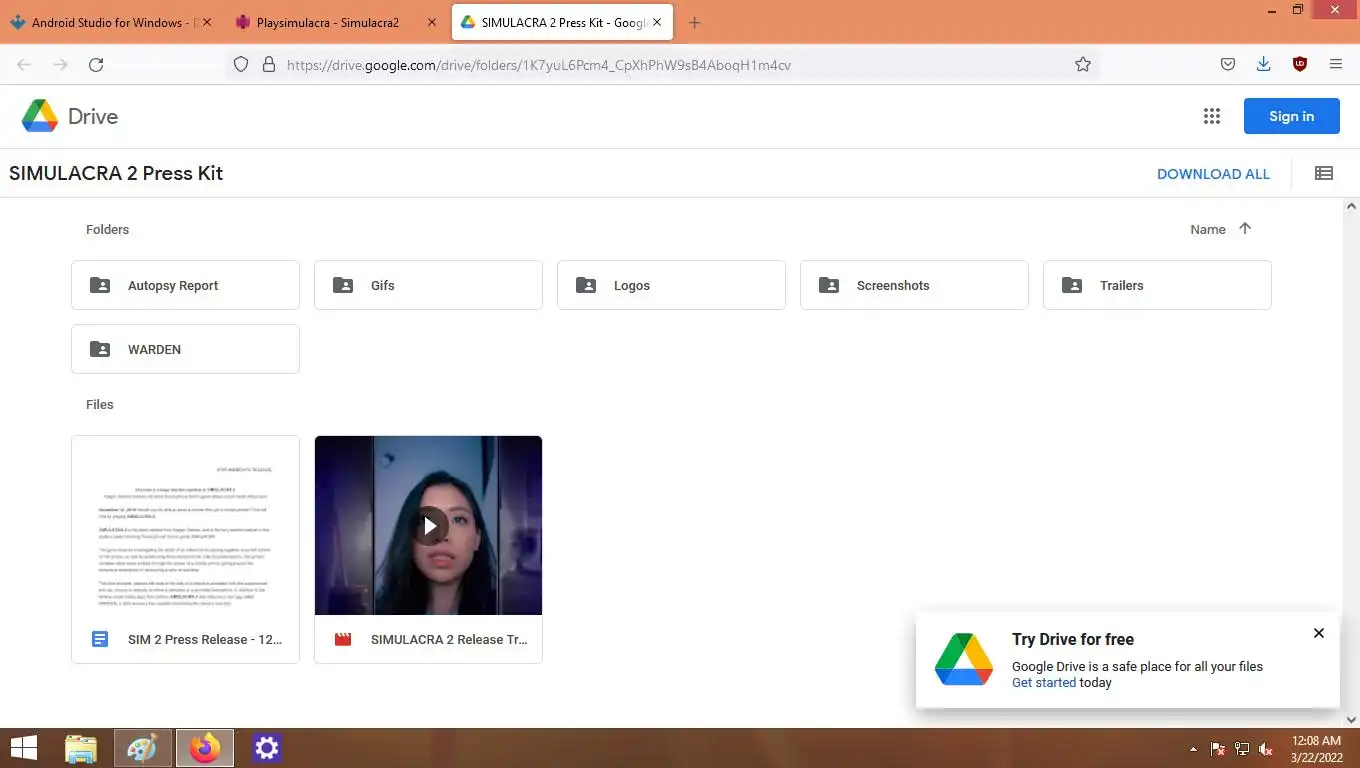
Task: Open the Paint app on taskbar
Action: click(x=143, y=748)
